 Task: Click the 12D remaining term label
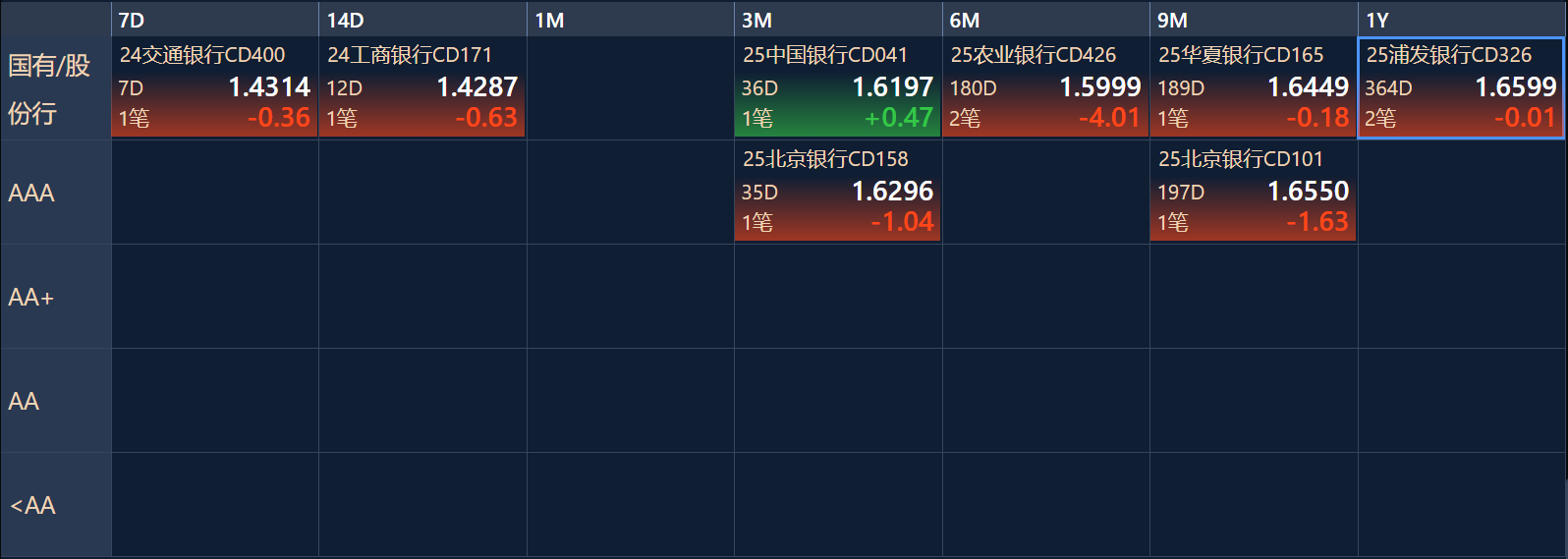tap(344, 88)
